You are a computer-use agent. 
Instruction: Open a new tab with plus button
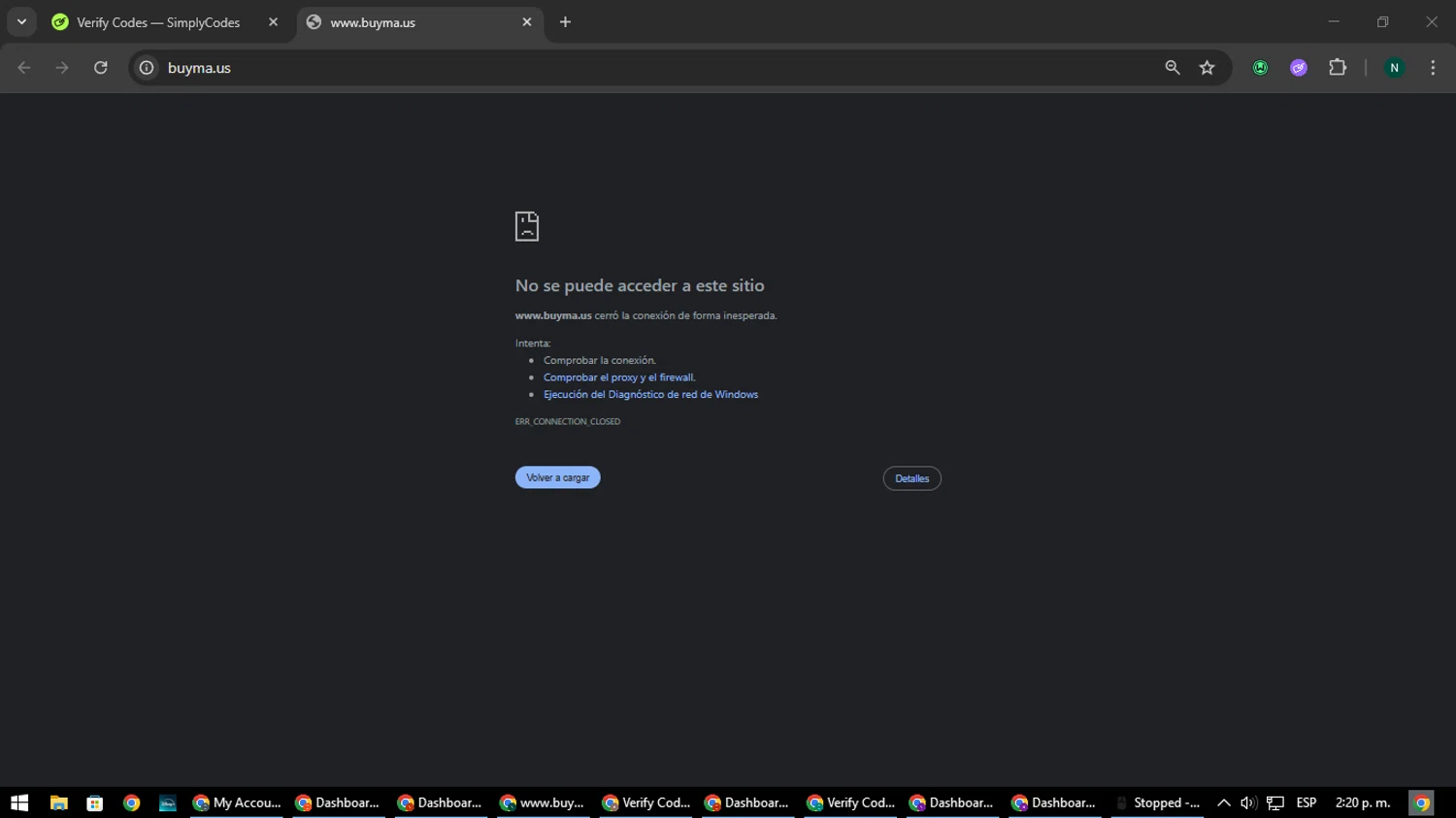[x=565, y=22]
